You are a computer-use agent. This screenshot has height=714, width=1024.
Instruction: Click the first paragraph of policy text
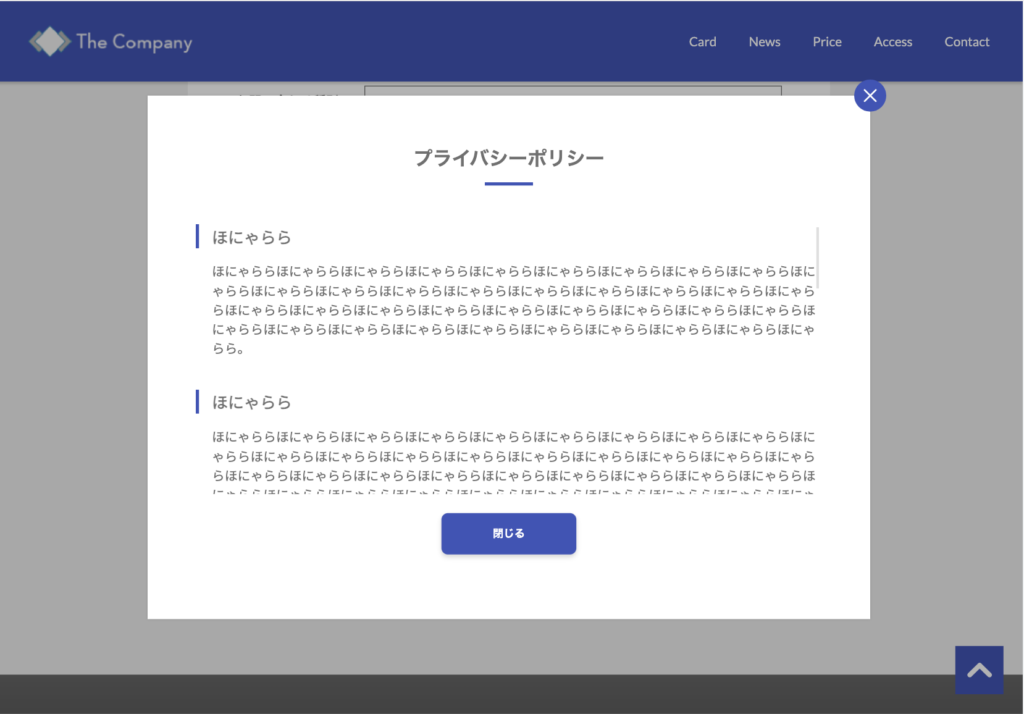click(x=513, y=310)
